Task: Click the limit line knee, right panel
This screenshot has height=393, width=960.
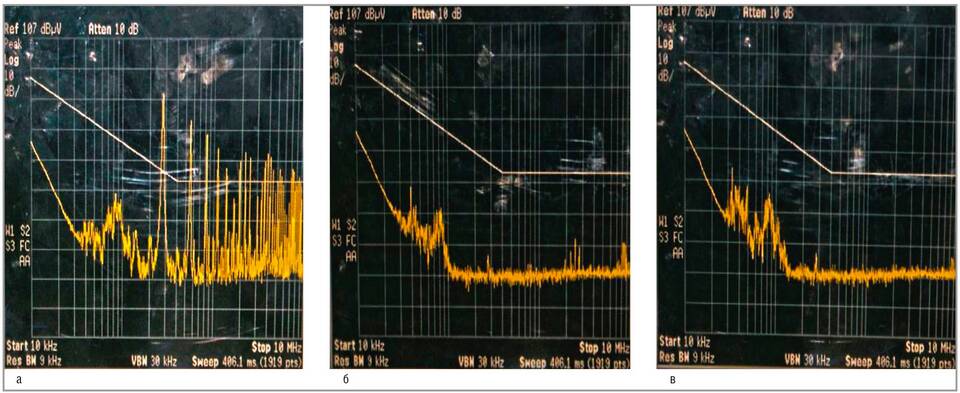Action: (831, 173)
